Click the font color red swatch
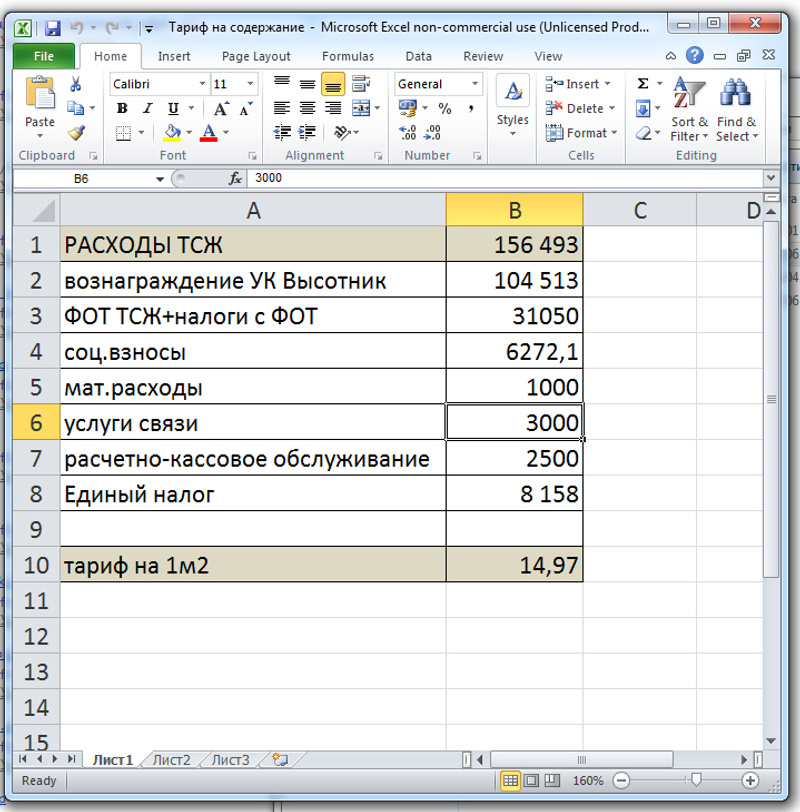Screen dimensions: 800x812 click(209, 132)
